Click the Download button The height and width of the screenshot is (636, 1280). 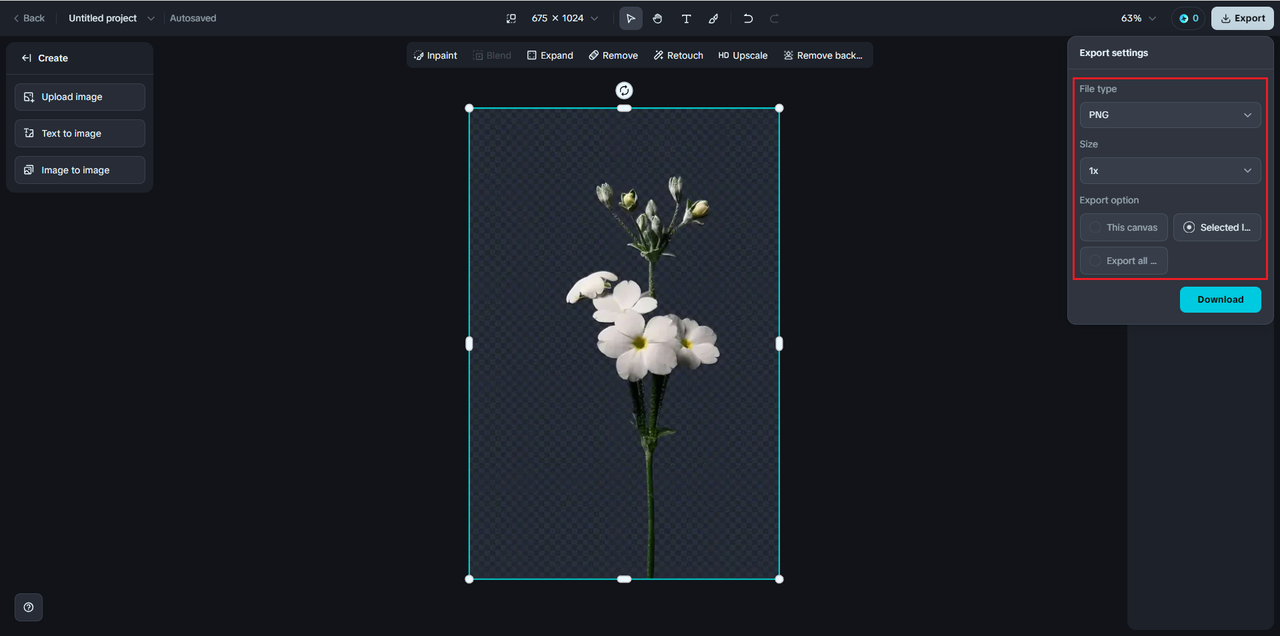[x=1220, y=299]
